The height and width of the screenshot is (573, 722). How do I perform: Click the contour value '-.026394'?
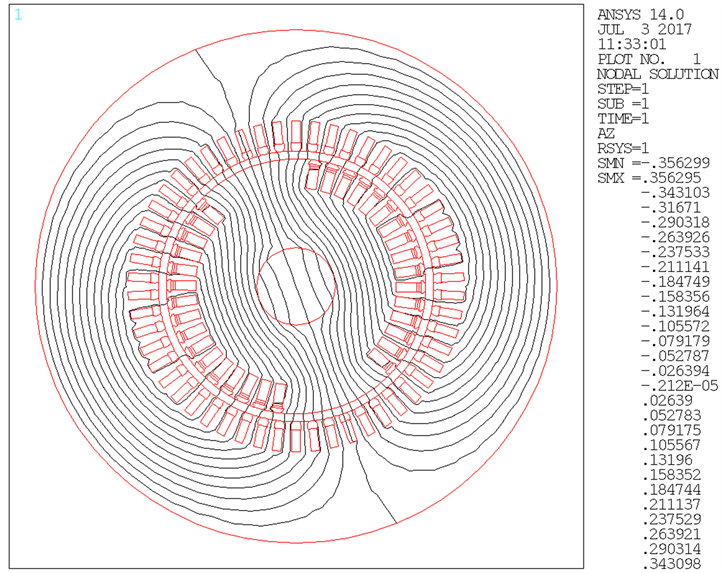(675, 371)
